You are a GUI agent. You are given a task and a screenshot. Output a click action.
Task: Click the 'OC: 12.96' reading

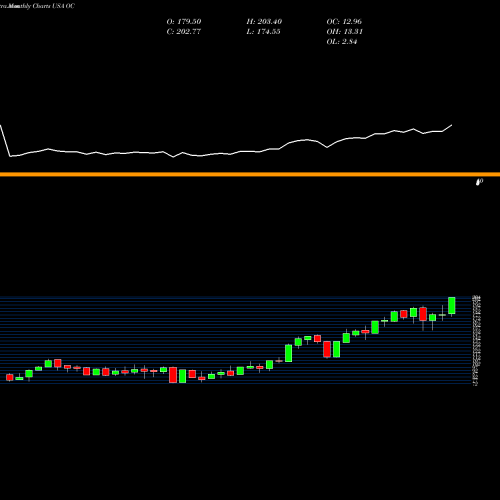pyautogui.click(x=344, y=22)
